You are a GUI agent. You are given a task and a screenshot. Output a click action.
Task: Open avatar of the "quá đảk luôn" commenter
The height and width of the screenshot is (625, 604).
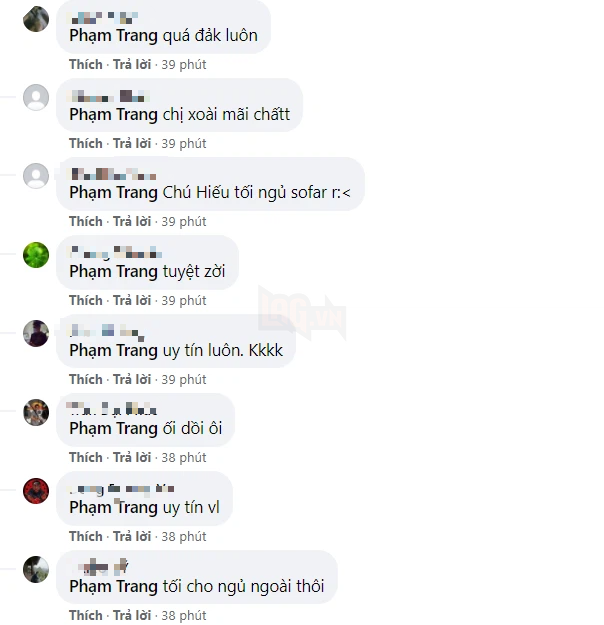(36, 19)
